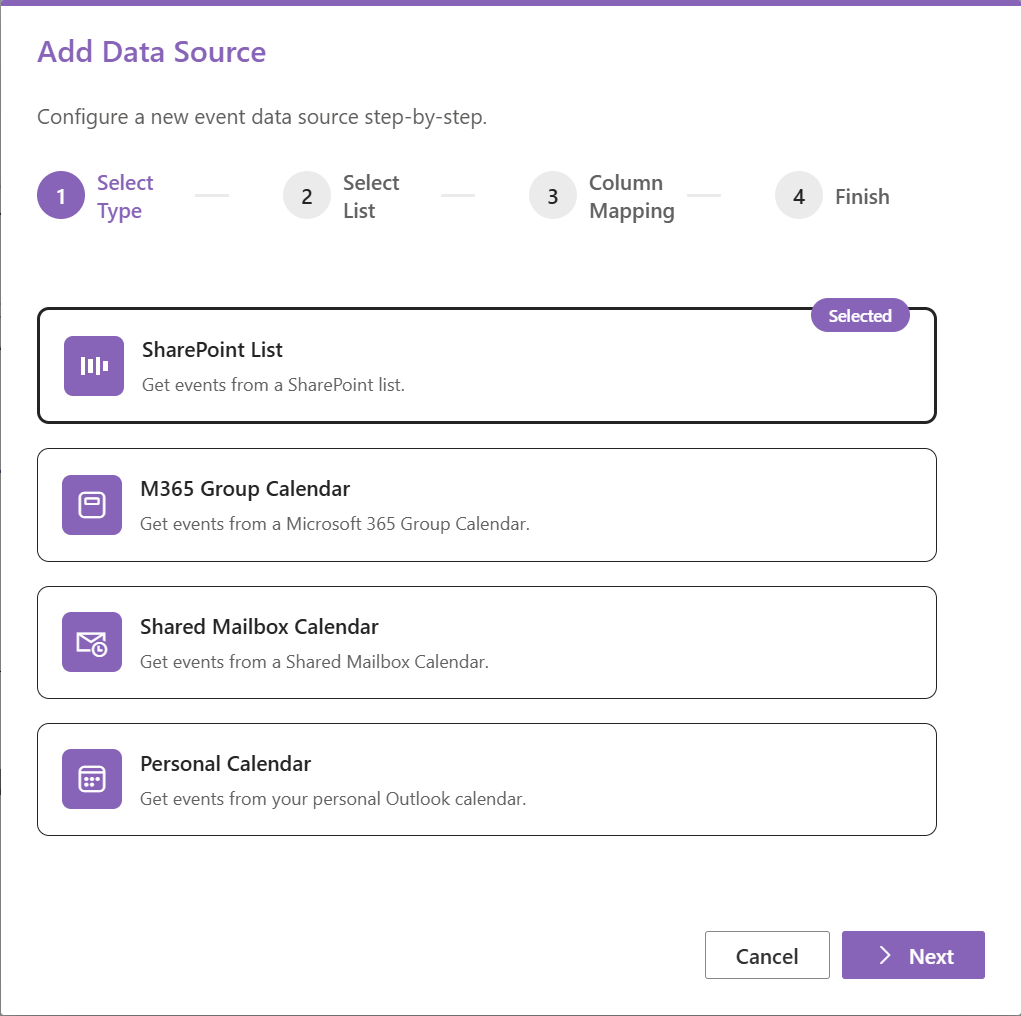Screen dimensions: 1021x1016
Task: Click the SharePoint List bars icon
Action: click(x=94, y=366)
